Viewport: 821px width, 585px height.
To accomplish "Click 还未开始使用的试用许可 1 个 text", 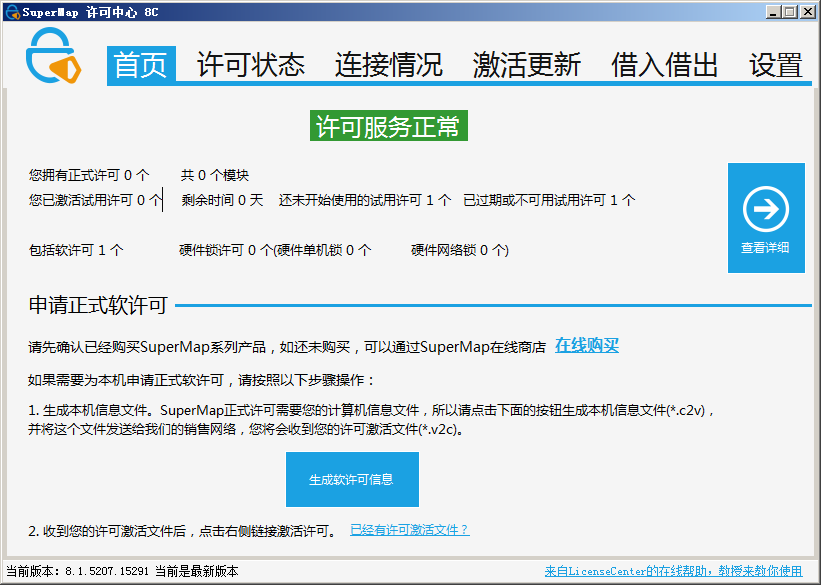I will pyautogui.click(x=364, y=200).
